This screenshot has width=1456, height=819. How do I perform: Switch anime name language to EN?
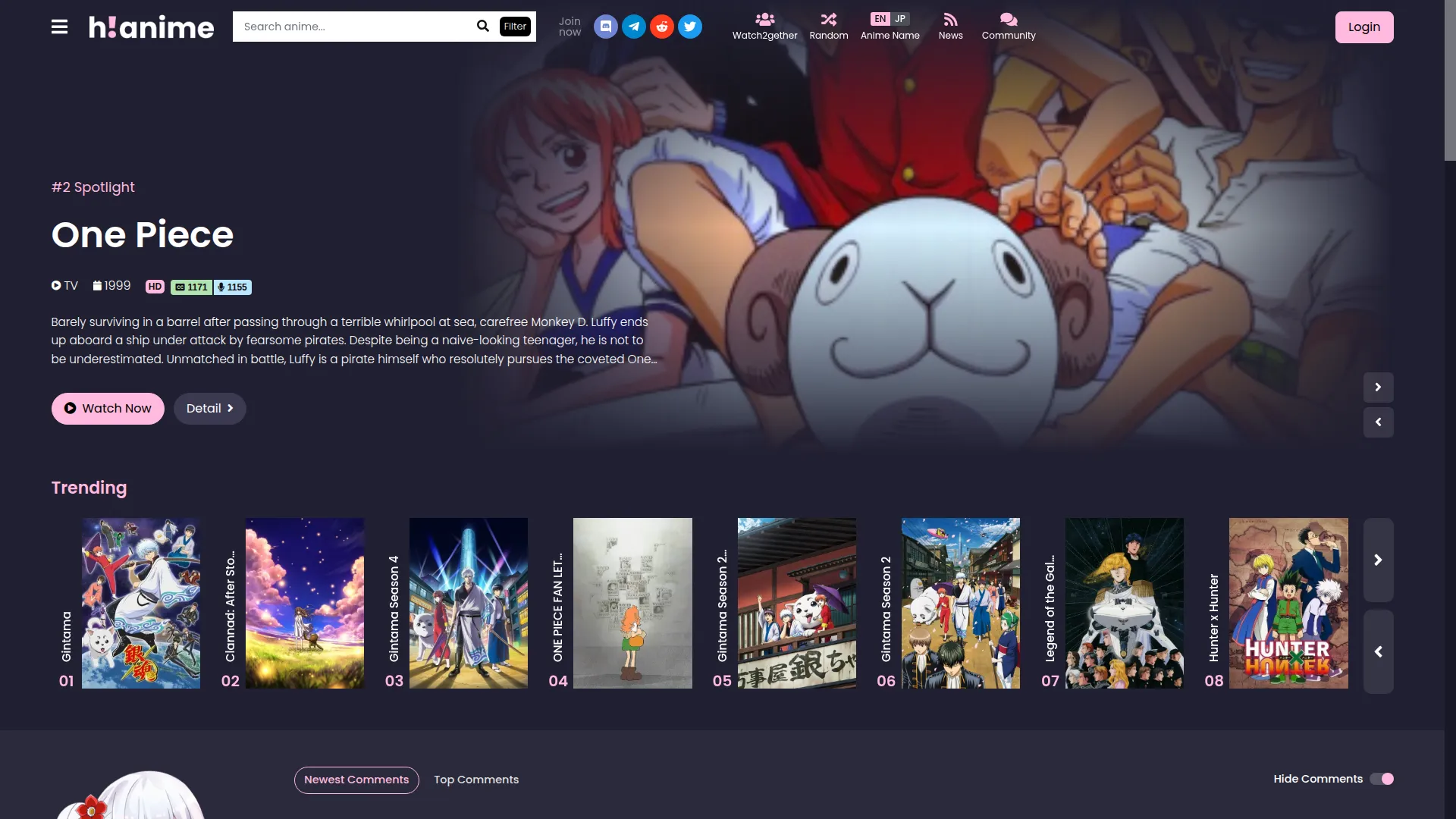[x=880, y=19]
